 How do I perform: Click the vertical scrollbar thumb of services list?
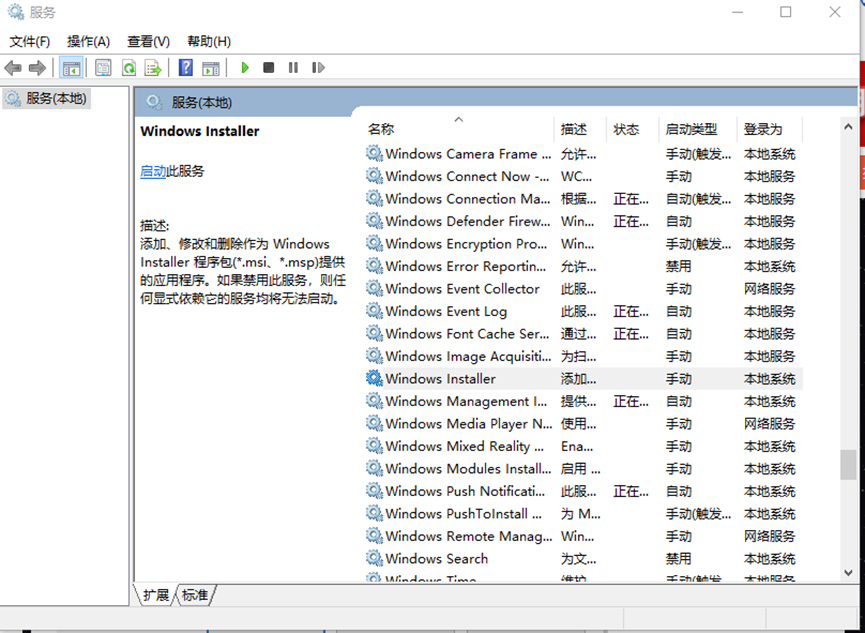848,465
